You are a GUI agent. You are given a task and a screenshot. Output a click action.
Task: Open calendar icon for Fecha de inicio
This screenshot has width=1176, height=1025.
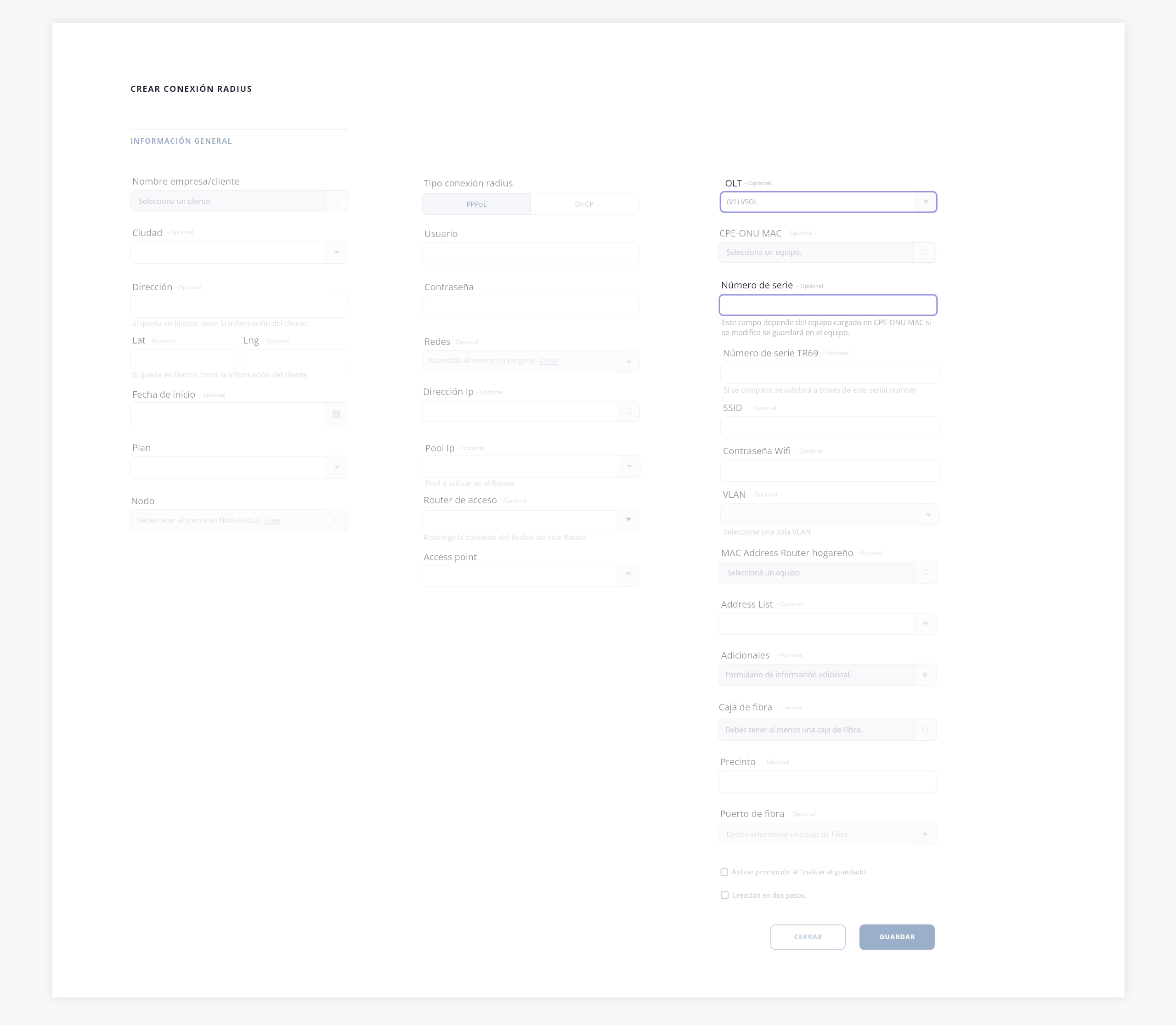[x=336, y=414]
